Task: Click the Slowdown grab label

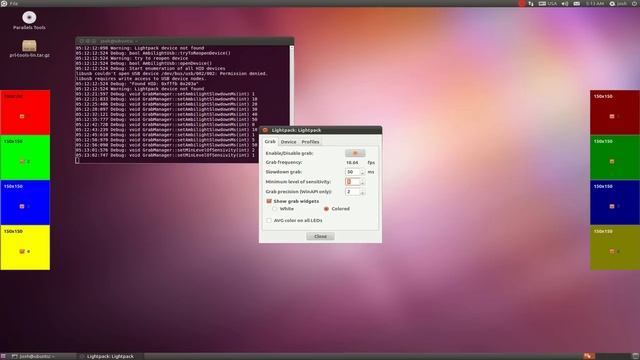Action: tap(284, 172)
